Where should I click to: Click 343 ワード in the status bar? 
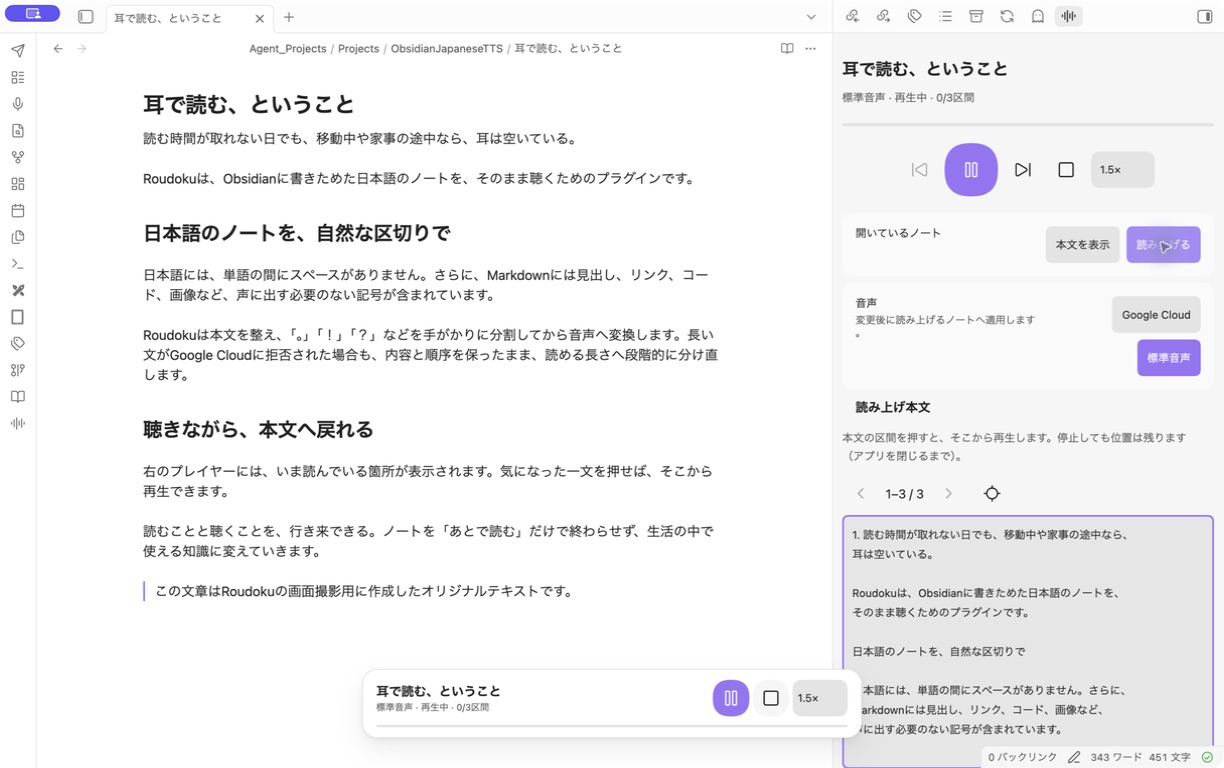click(1115, 758)
